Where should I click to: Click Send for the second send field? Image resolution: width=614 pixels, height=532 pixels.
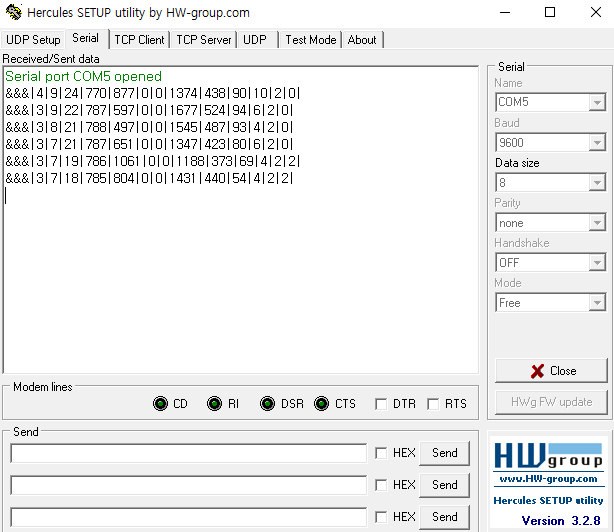(x=444, y=485)
